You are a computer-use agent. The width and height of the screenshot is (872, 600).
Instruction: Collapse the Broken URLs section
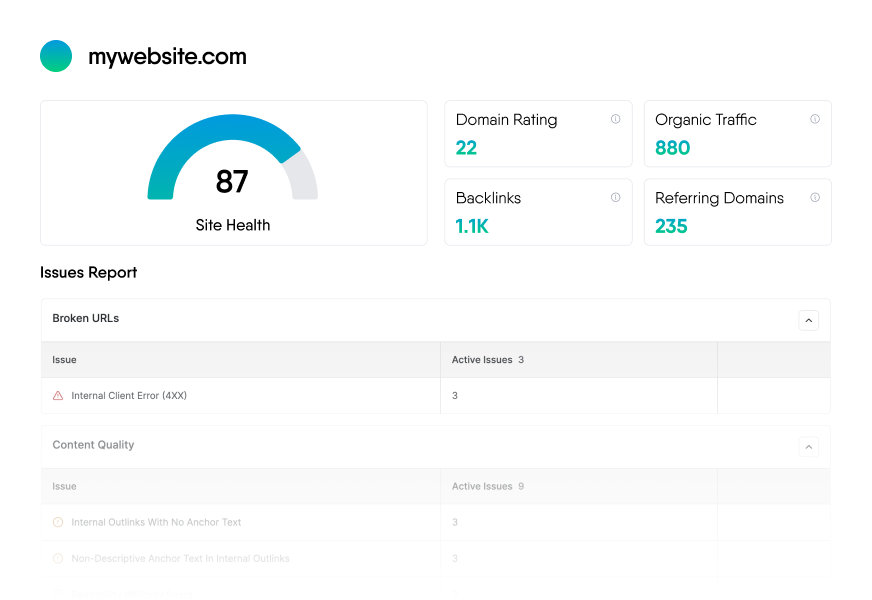coord(808,320)
